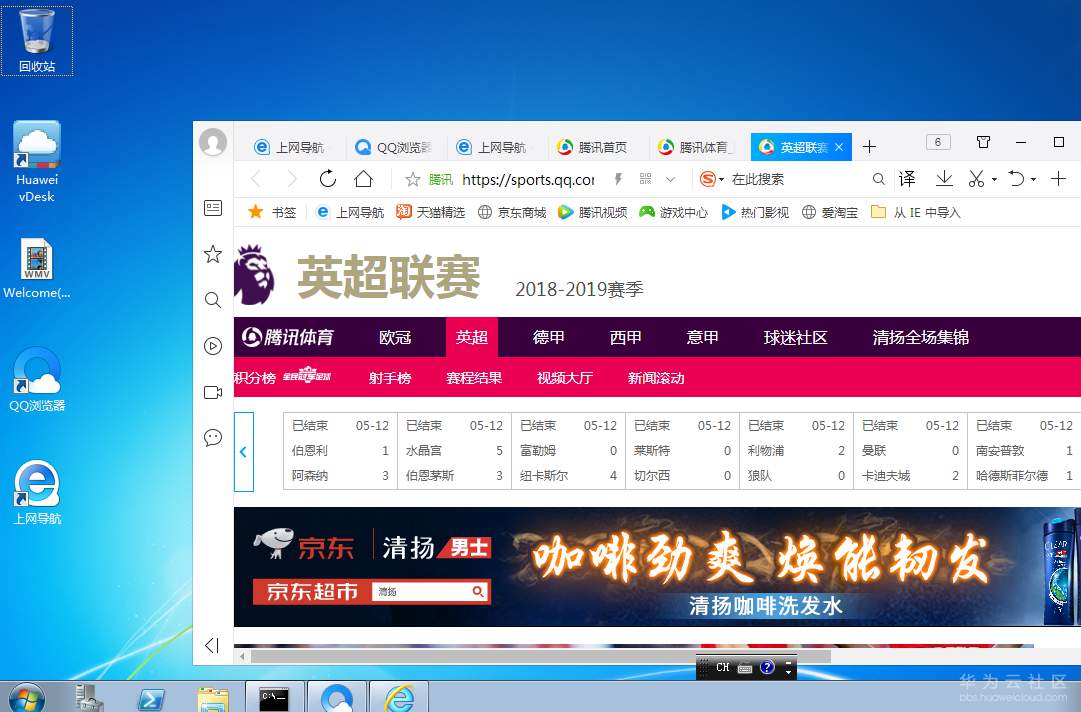Screen dimensions: 1081x712
Task: Click the 在此搜索 search input field
Action: 796,179
